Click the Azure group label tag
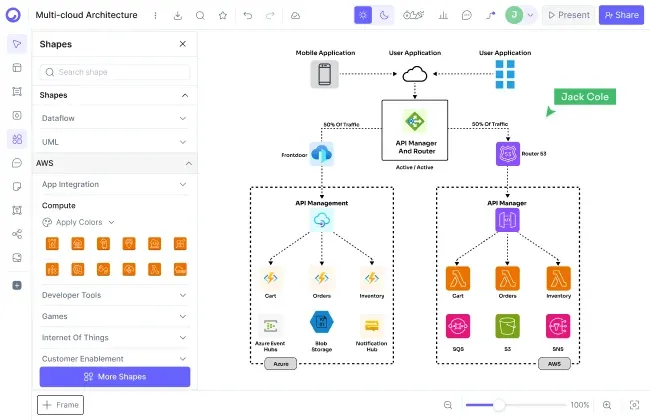 (x=281, y=364)
